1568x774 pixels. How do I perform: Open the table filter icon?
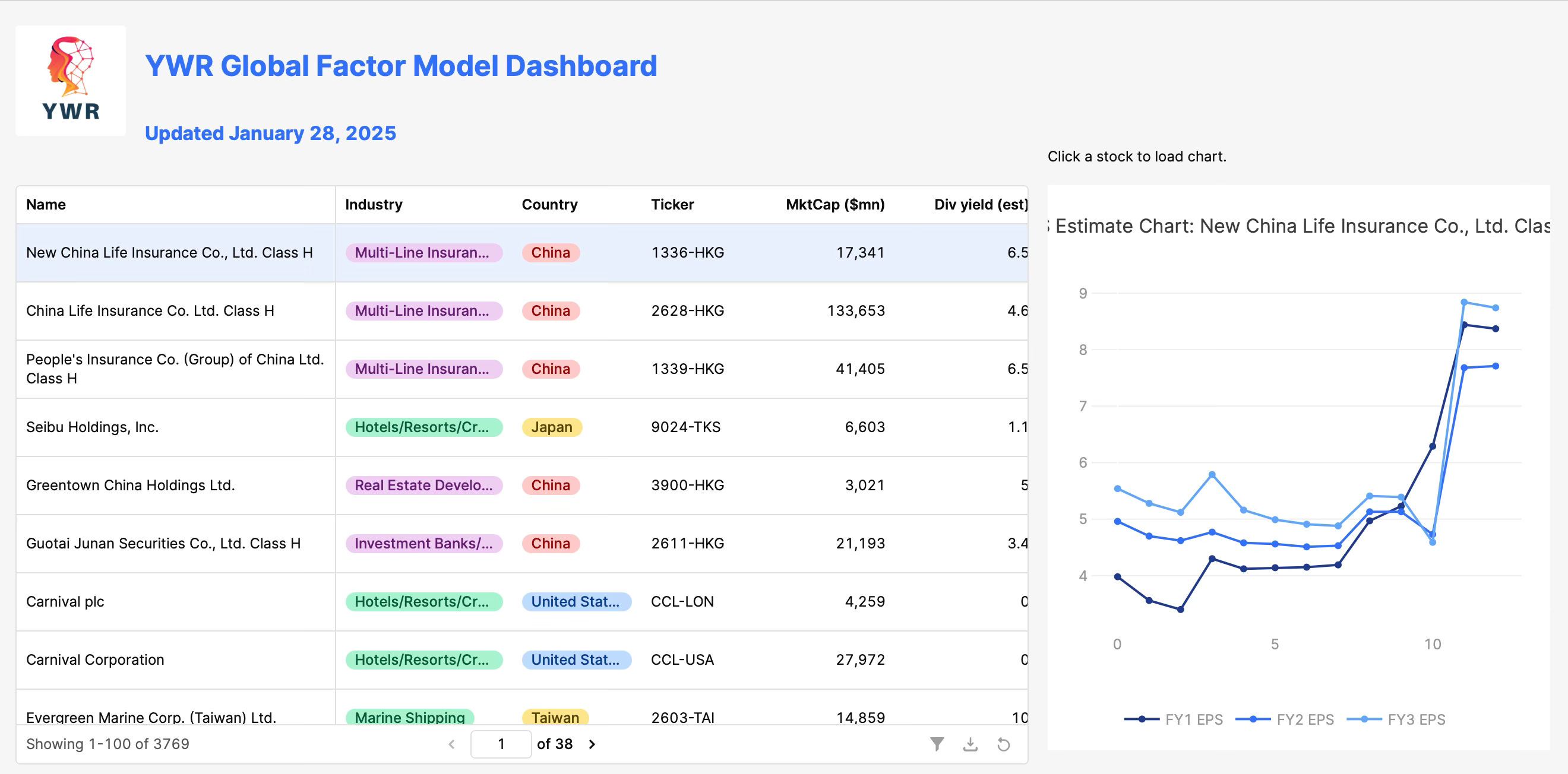click(937, 744)
